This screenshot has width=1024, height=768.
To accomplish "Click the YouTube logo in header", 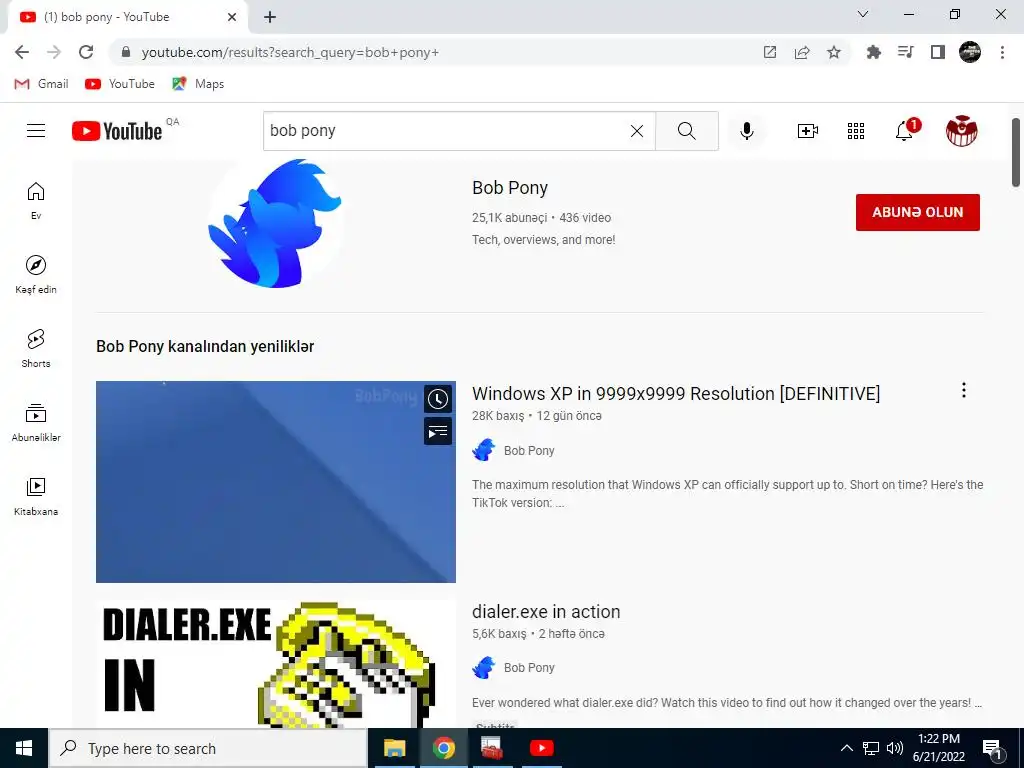I will coord(117,131).
